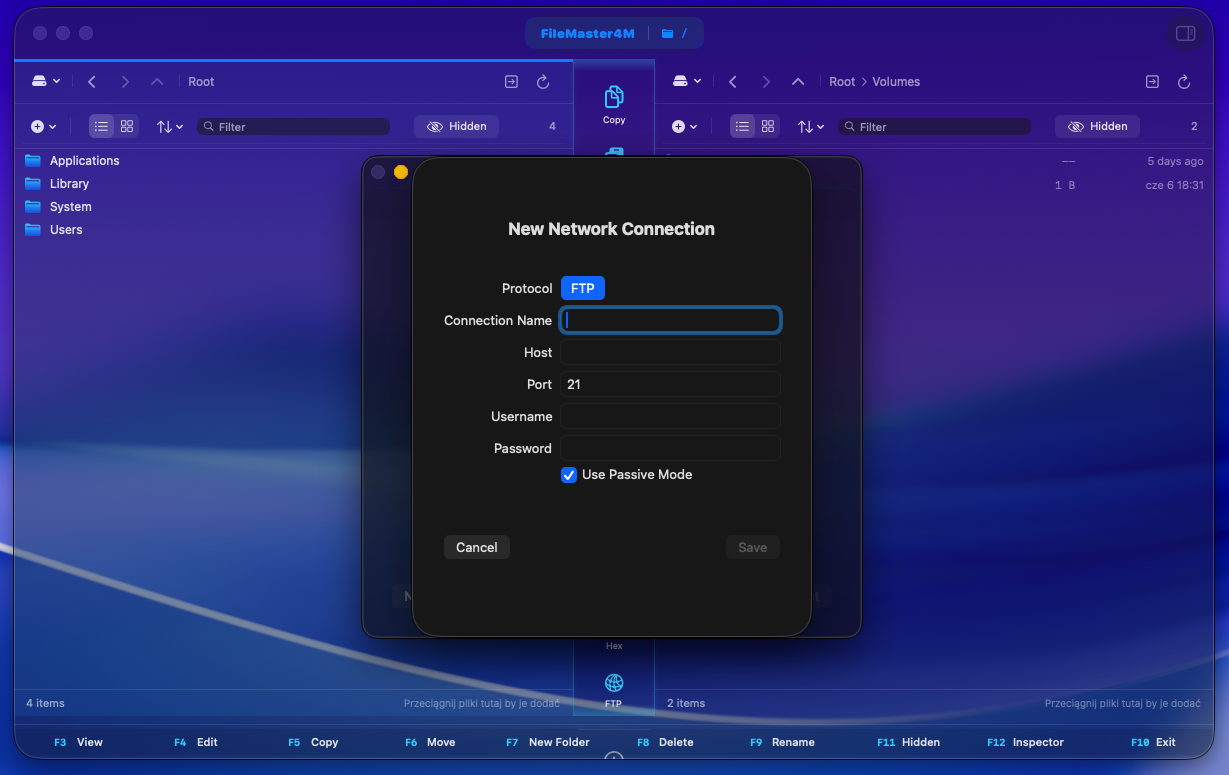The width and height of the screenshot is (1229, 775).
Task: Open the right pane drive selector dropdown
Action: point(687,82)
